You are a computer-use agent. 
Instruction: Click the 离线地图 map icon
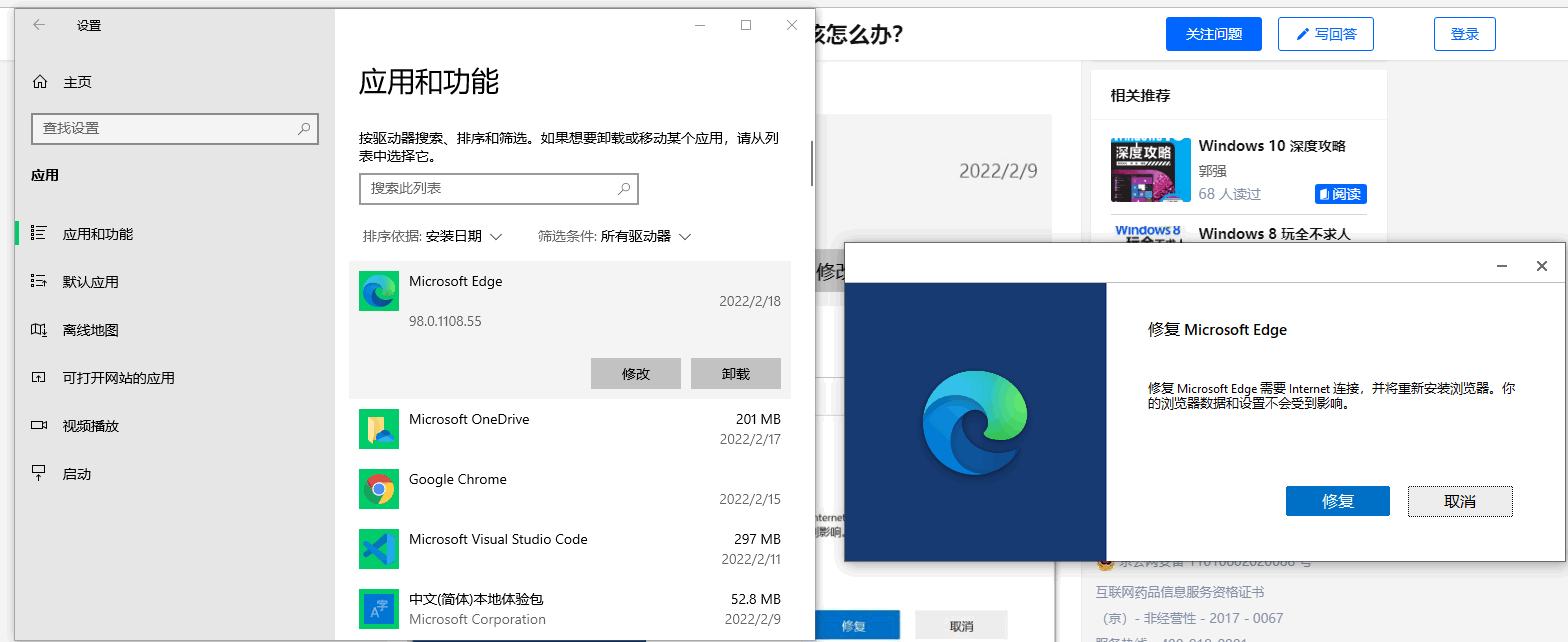[x=39, y=329]
